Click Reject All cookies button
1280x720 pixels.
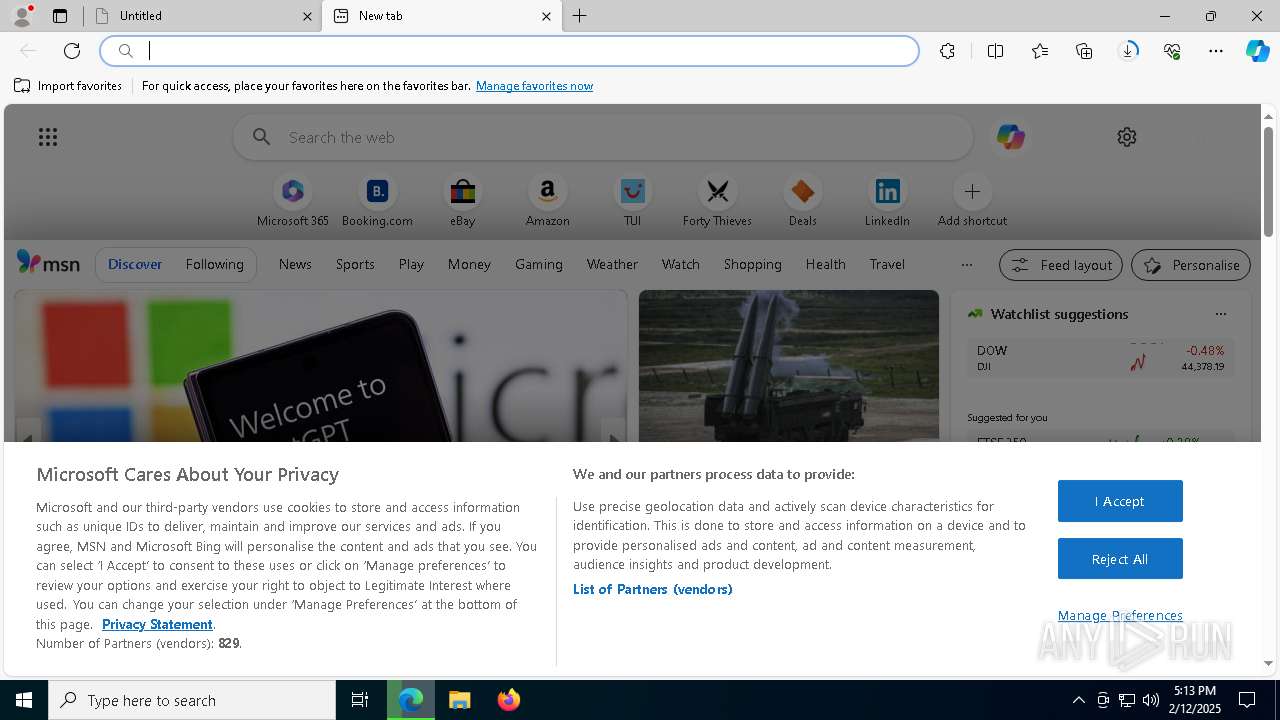tap(1120, 559)
